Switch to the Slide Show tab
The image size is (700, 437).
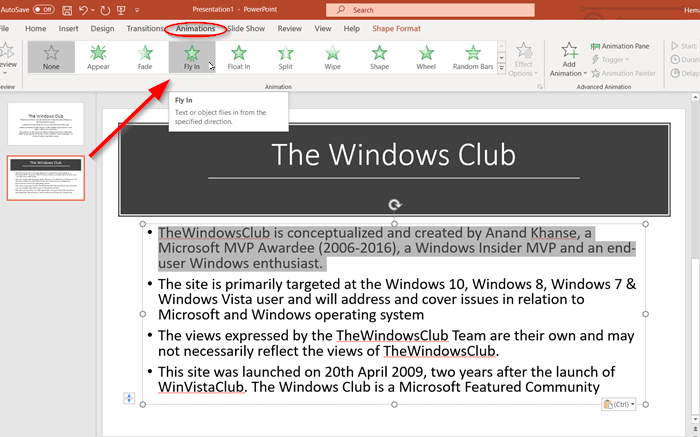tap(246, 29)
